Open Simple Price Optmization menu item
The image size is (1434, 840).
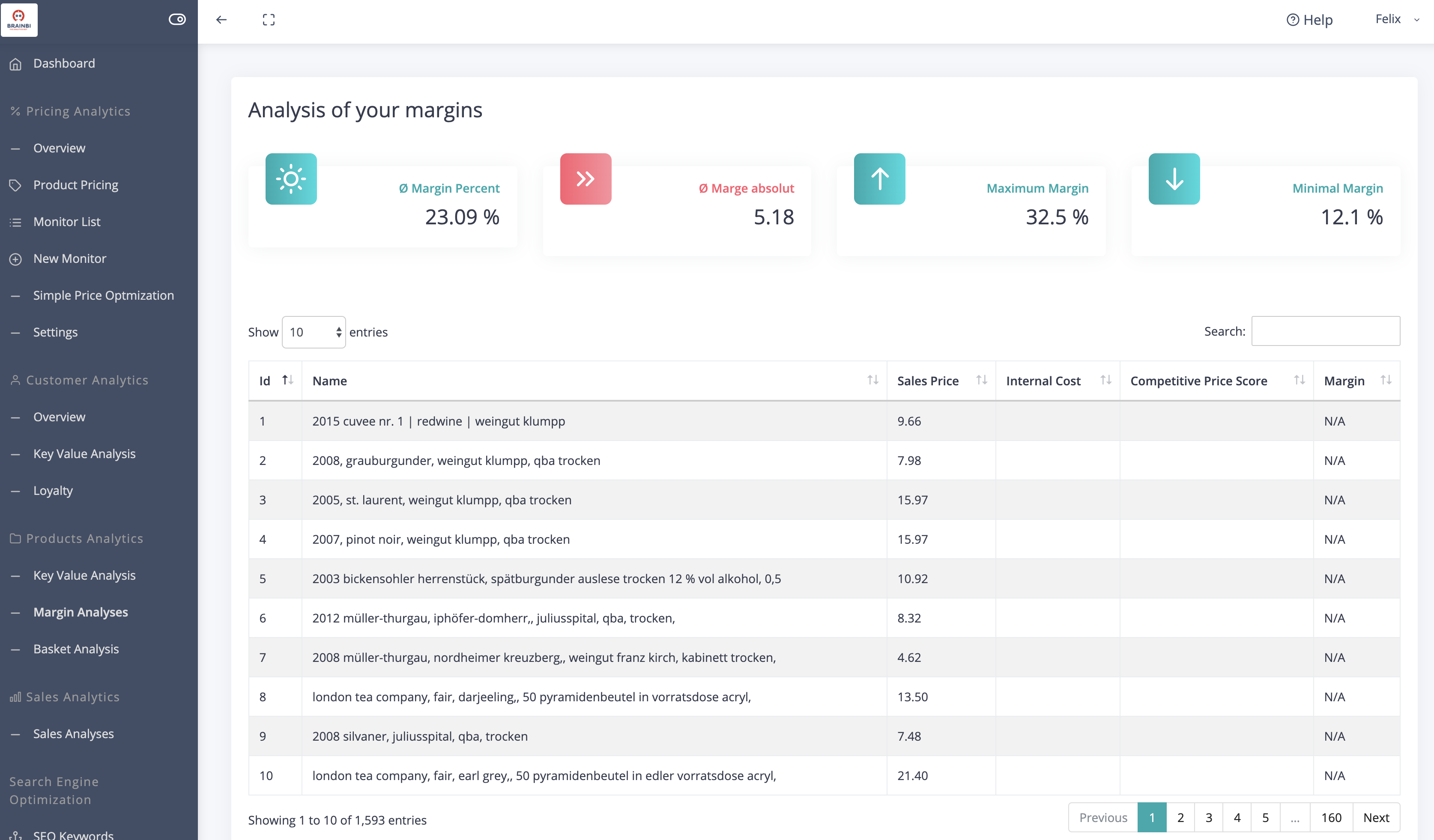pyautogui.click(x=104, y=295)
